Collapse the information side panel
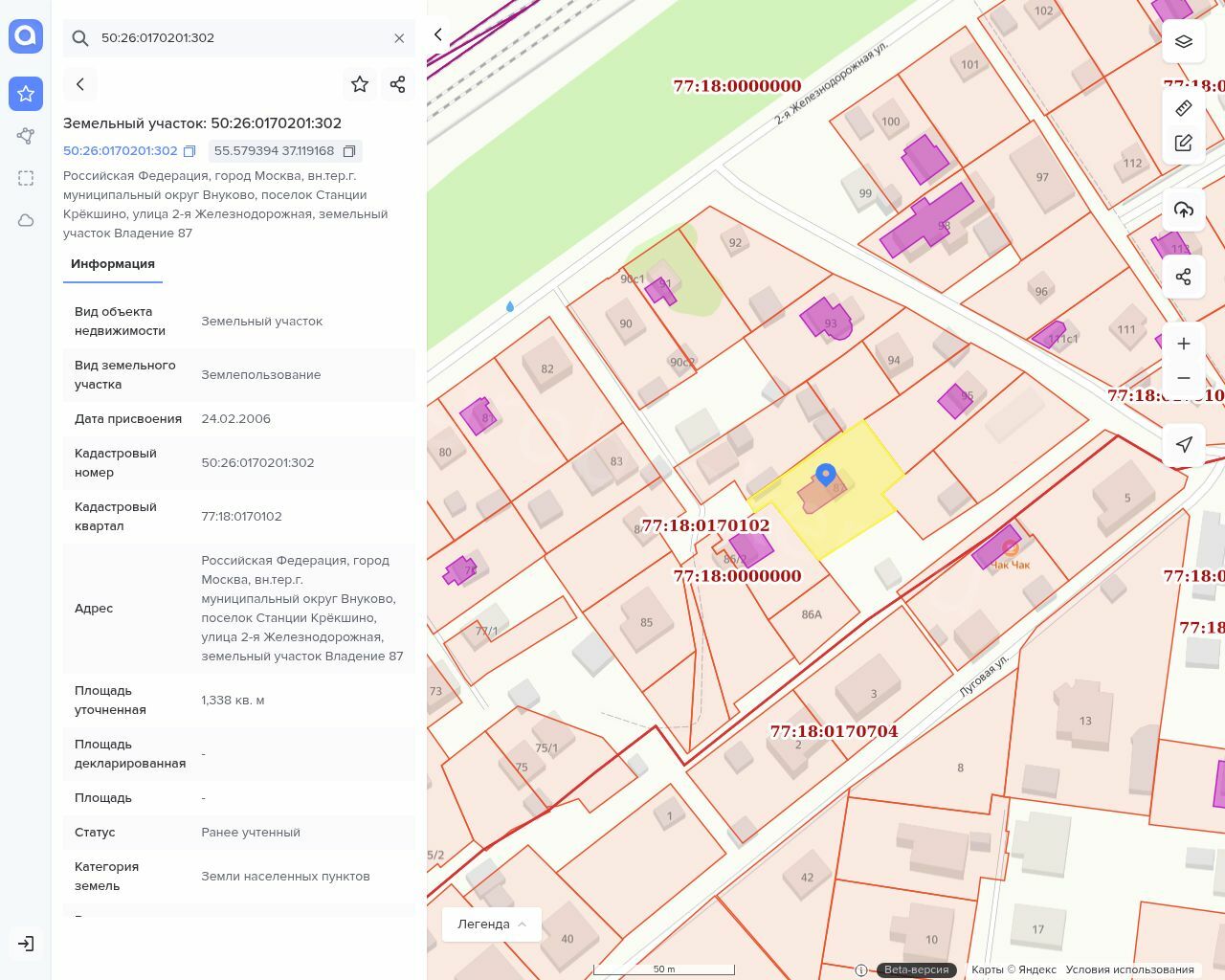Image resolution: width=1225 pixels, height=980 pixels. [438, 34]
